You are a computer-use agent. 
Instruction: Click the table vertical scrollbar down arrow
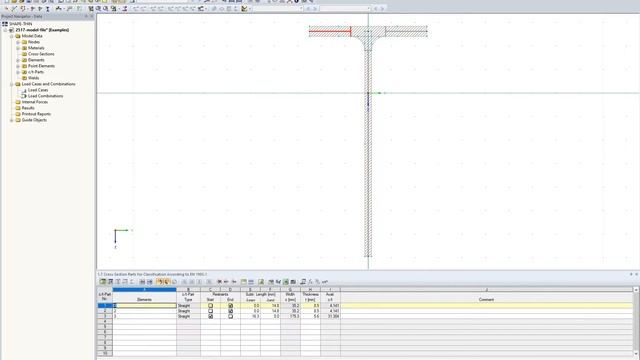tap(636, 354)
